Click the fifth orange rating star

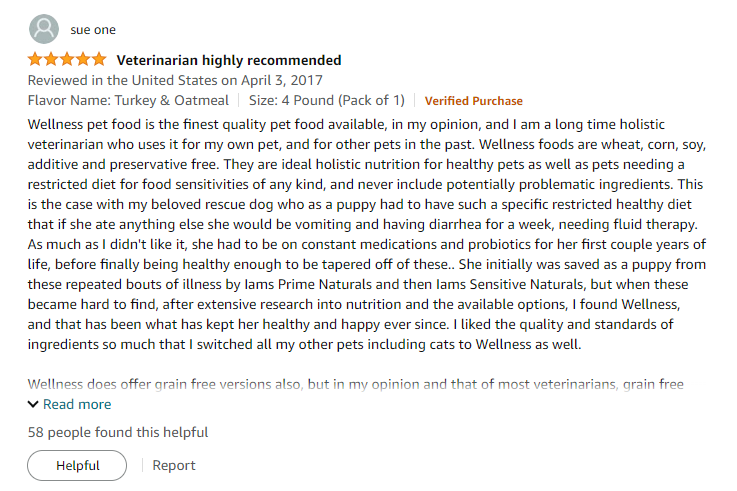coord(99,60)
